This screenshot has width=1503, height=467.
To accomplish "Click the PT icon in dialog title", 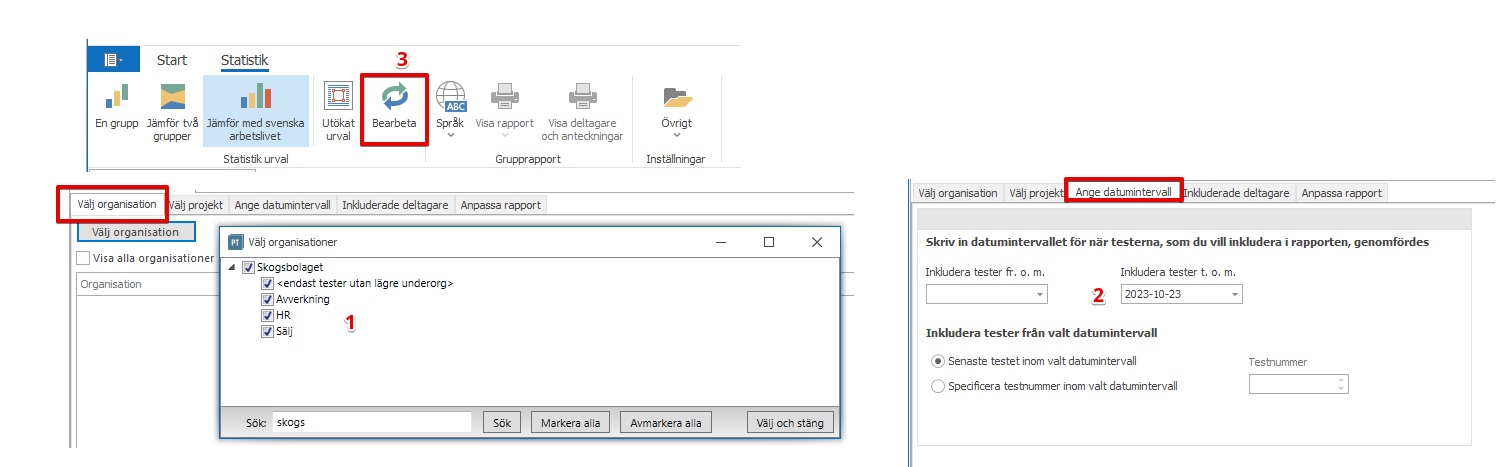I will click(236, 242).
